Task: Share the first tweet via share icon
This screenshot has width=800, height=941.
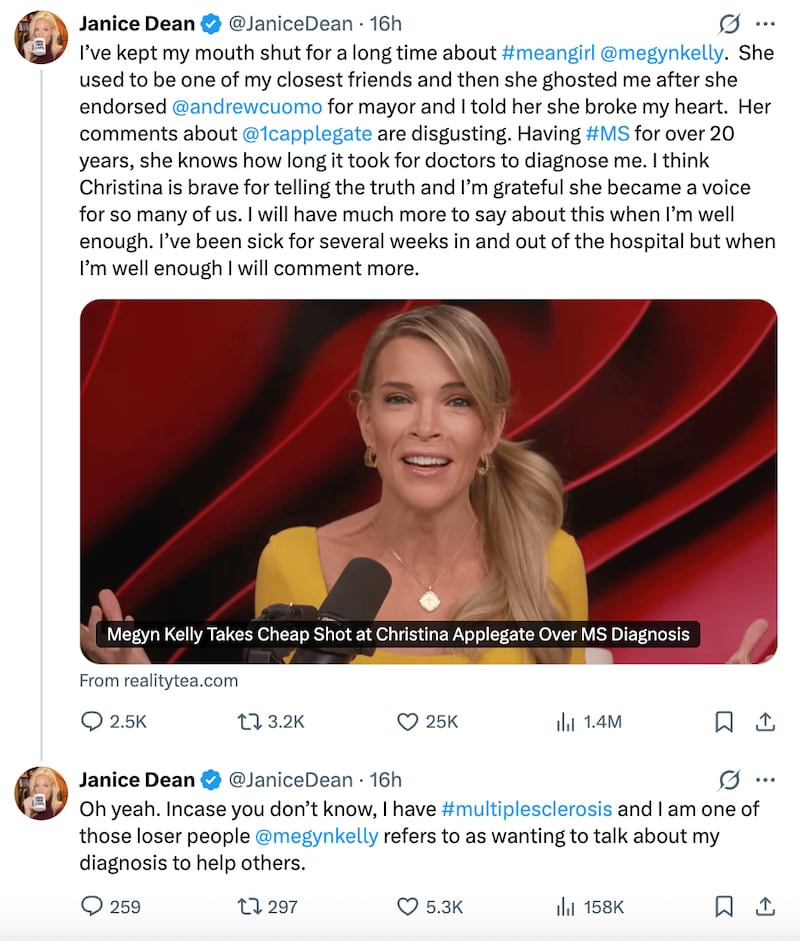Action: coord(765,721)
